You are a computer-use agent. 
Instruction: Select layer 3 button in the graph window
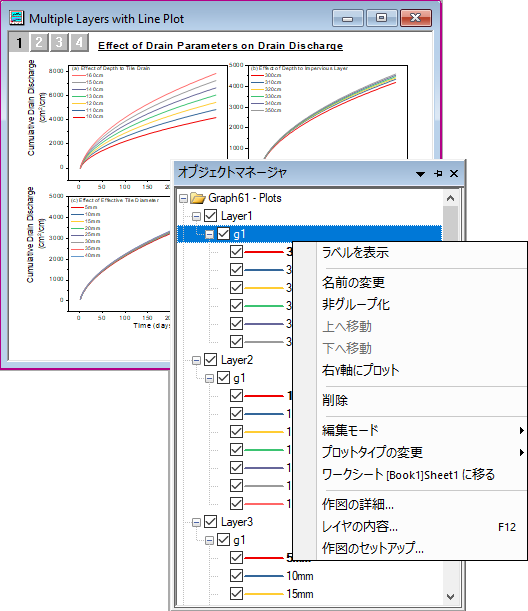[x=59, y=42]
